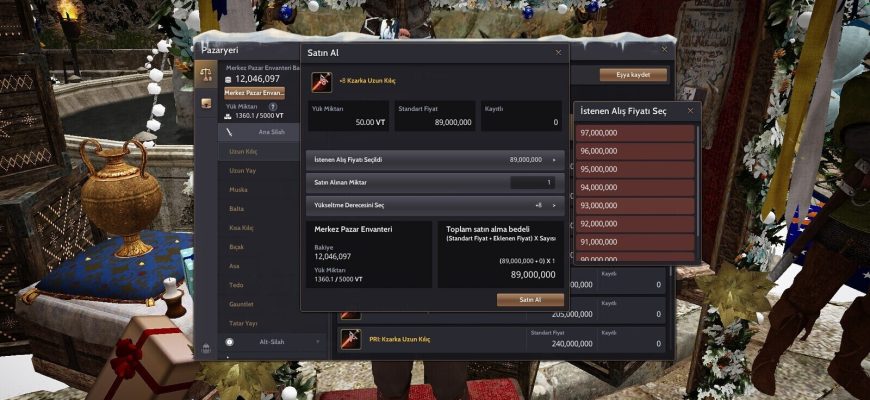This screenshot has width=870, height=400.
Task: Close the Pazaryeri window
Action: pyautogui.click(x=664, y=49)
